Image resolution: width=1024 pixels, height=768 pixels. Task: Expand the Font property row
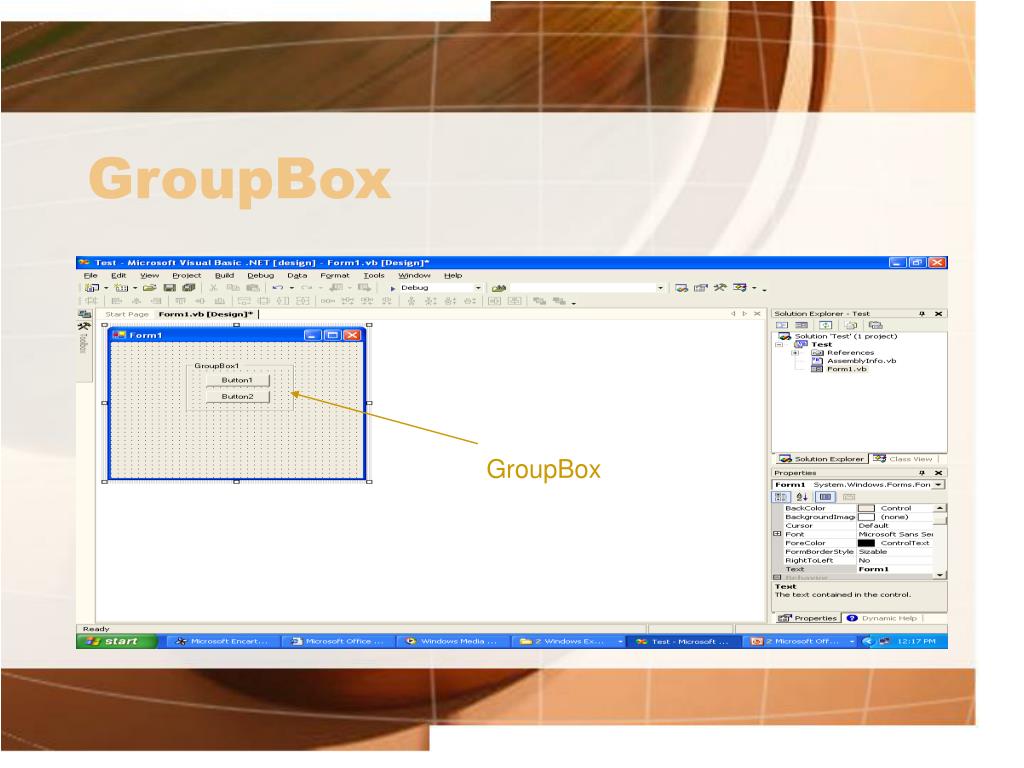(x=777, y=534)
